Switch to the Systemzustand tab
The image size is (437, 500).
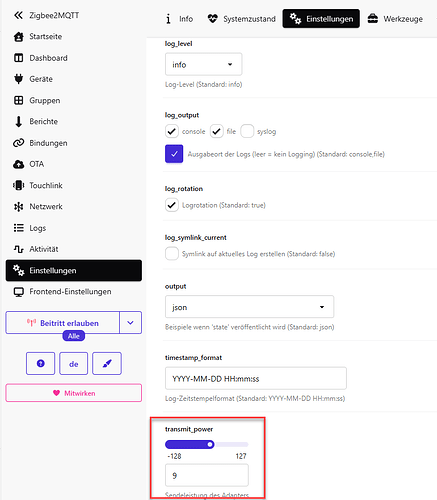click(242, 19)
